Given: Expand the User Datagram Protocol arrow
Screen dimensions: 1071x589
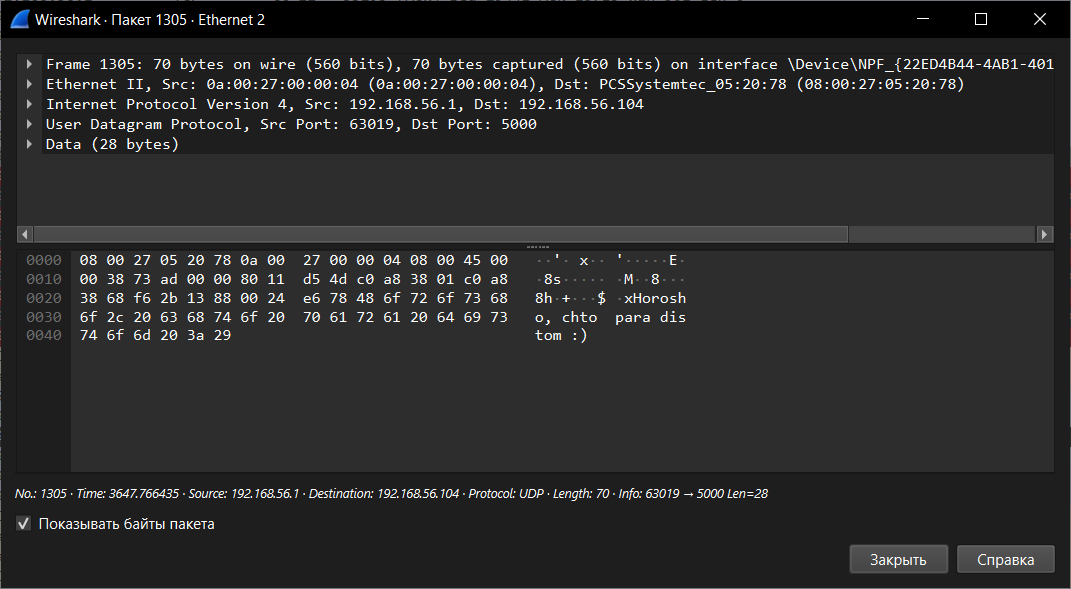Looking at the screenshot, I should 29,124.
